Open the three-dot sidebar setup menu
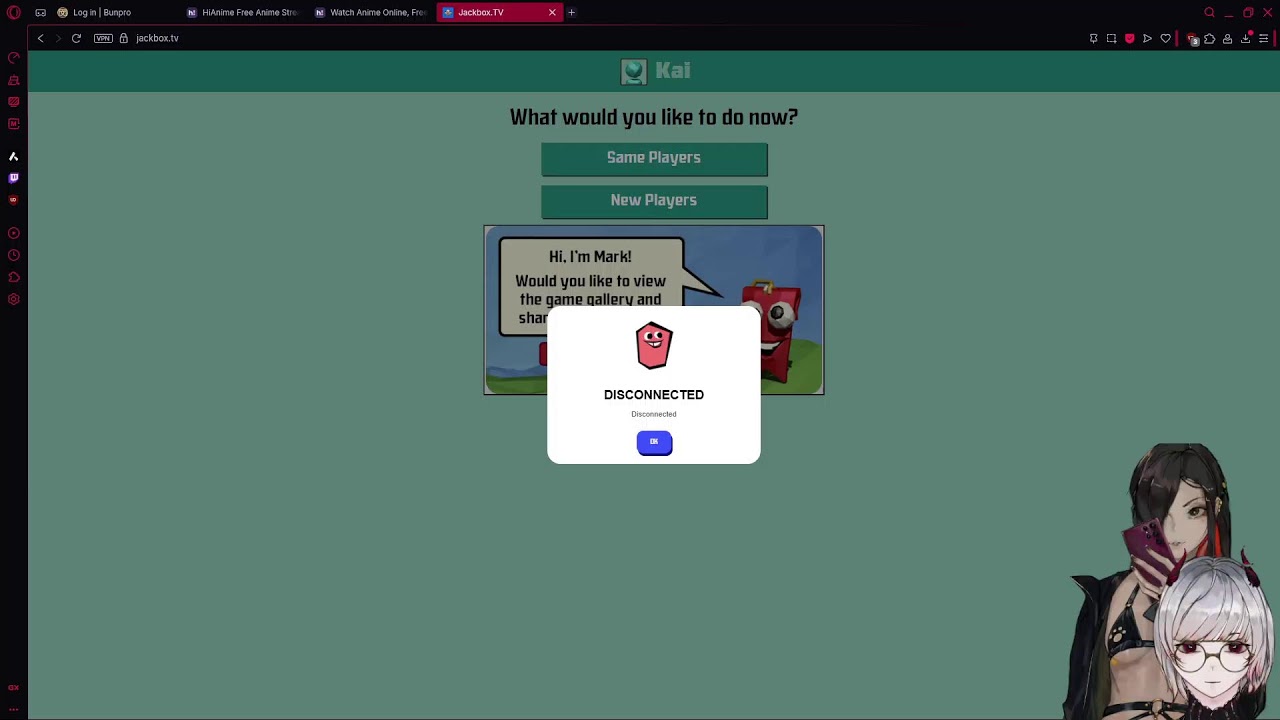 14,709
